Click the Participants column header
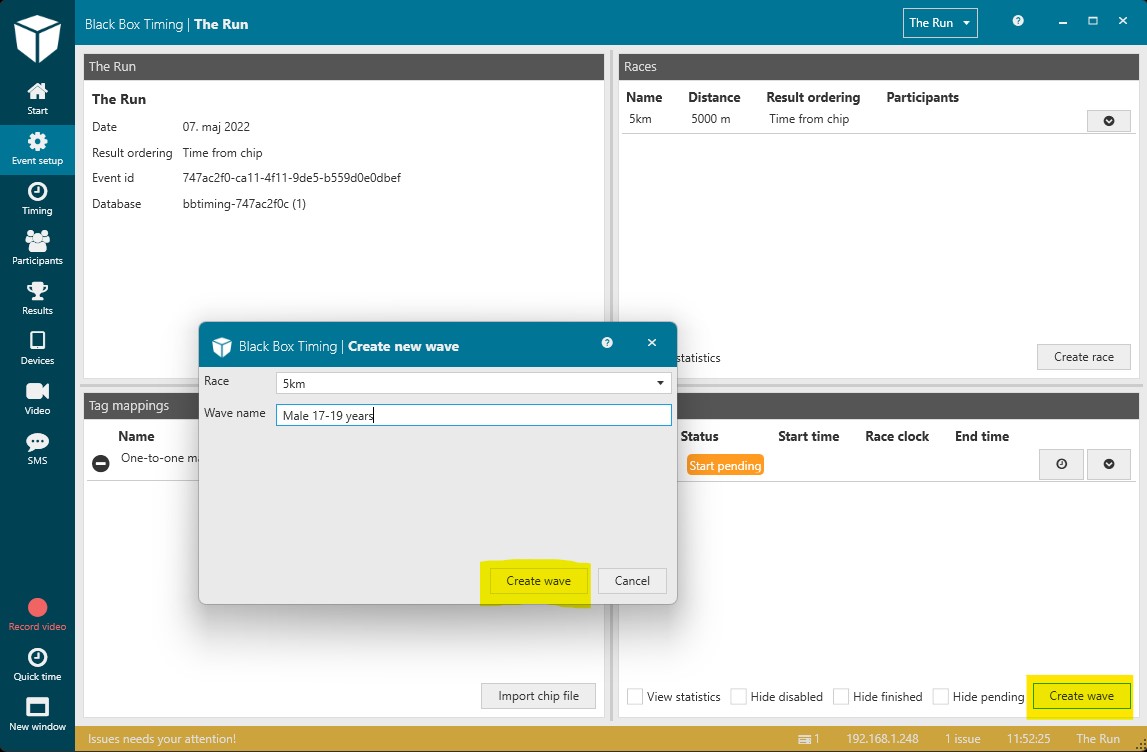This screenshot has height=752, width=1147. coord(922,97)
